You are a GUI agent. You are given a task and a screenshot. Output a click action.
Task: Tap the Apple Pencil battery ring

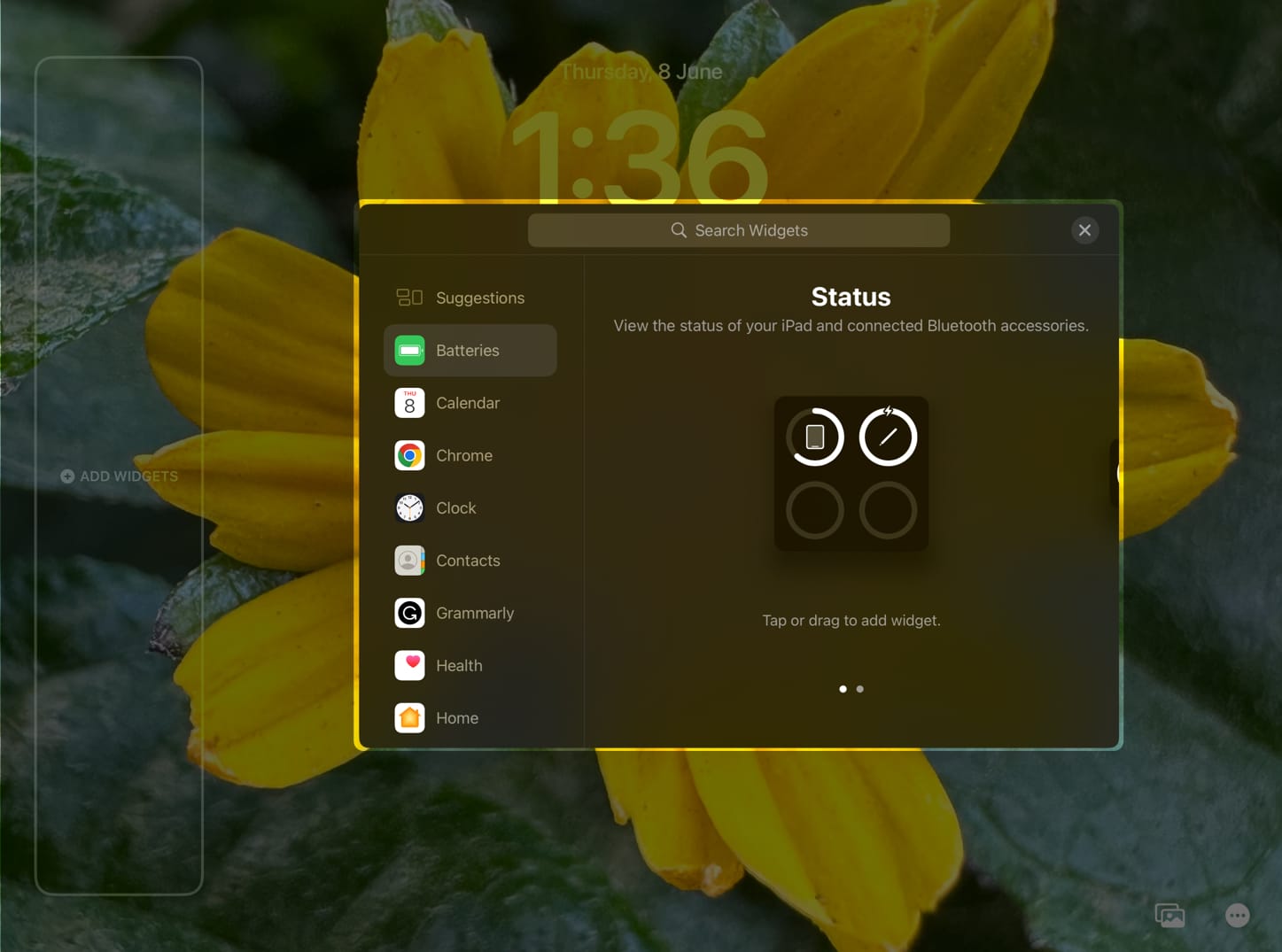pyautogui.click(x=888, y=437)
